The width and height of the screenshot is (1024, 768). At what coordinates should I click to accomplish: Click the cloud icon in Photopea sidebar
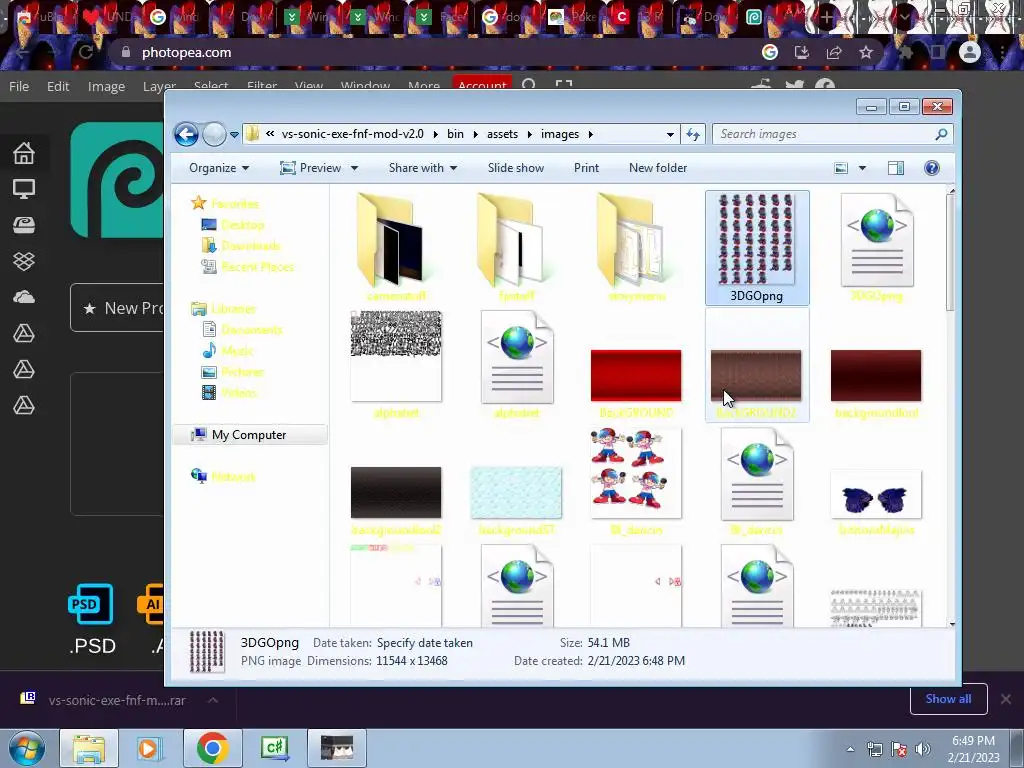coord(24,297)
